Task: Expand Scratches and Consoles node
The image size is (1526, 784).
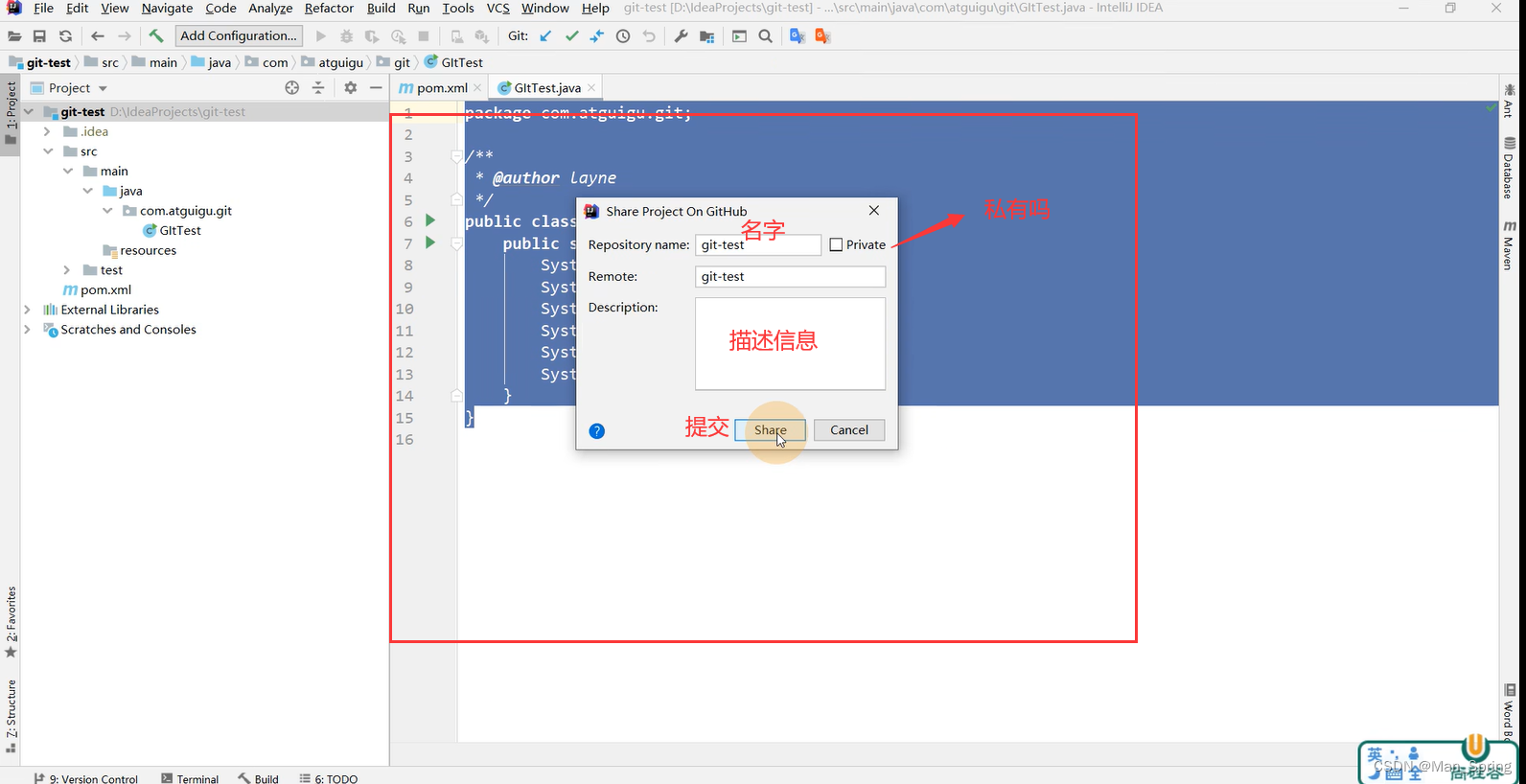Action: tap(27, 330)
